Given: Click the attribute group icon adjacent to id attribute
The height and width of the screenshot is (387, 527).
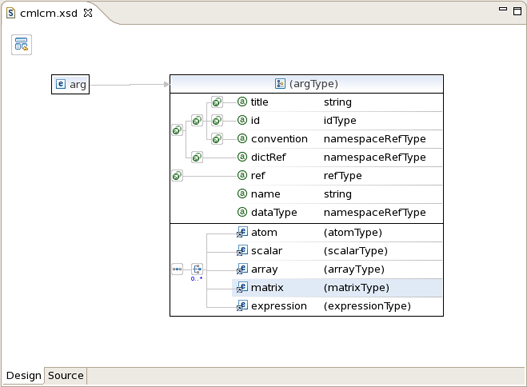Looking at the screenshot, I should pyautogui.click(x=217, y=120).
